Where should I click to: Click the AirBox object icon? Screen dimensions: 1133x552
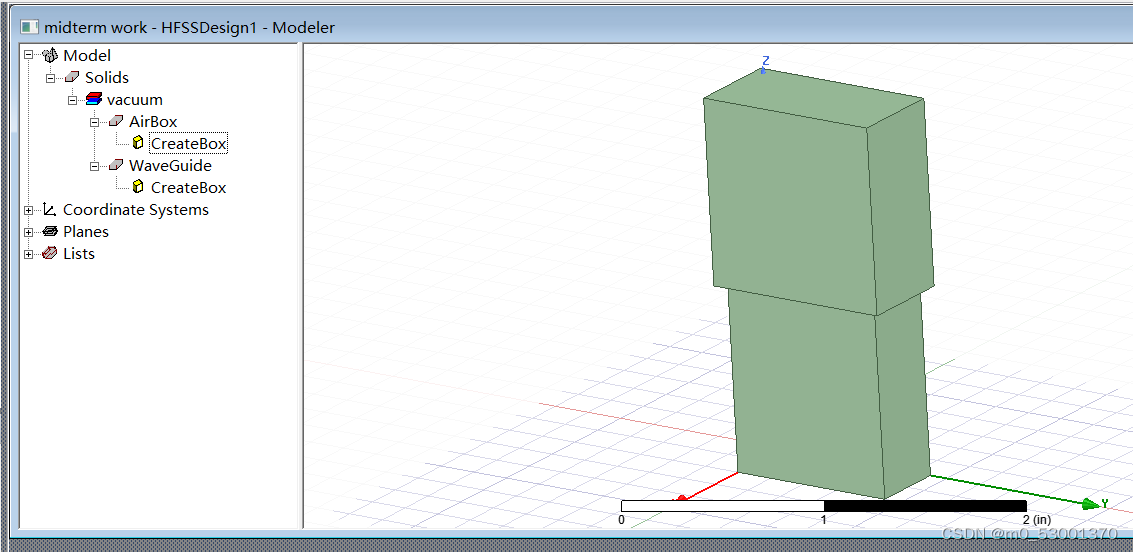coord(116,121)
